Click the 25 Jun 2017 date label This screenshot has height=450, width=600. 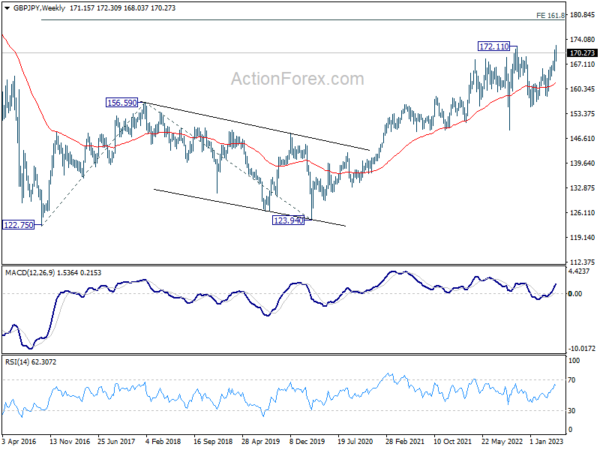pos(116,441)
